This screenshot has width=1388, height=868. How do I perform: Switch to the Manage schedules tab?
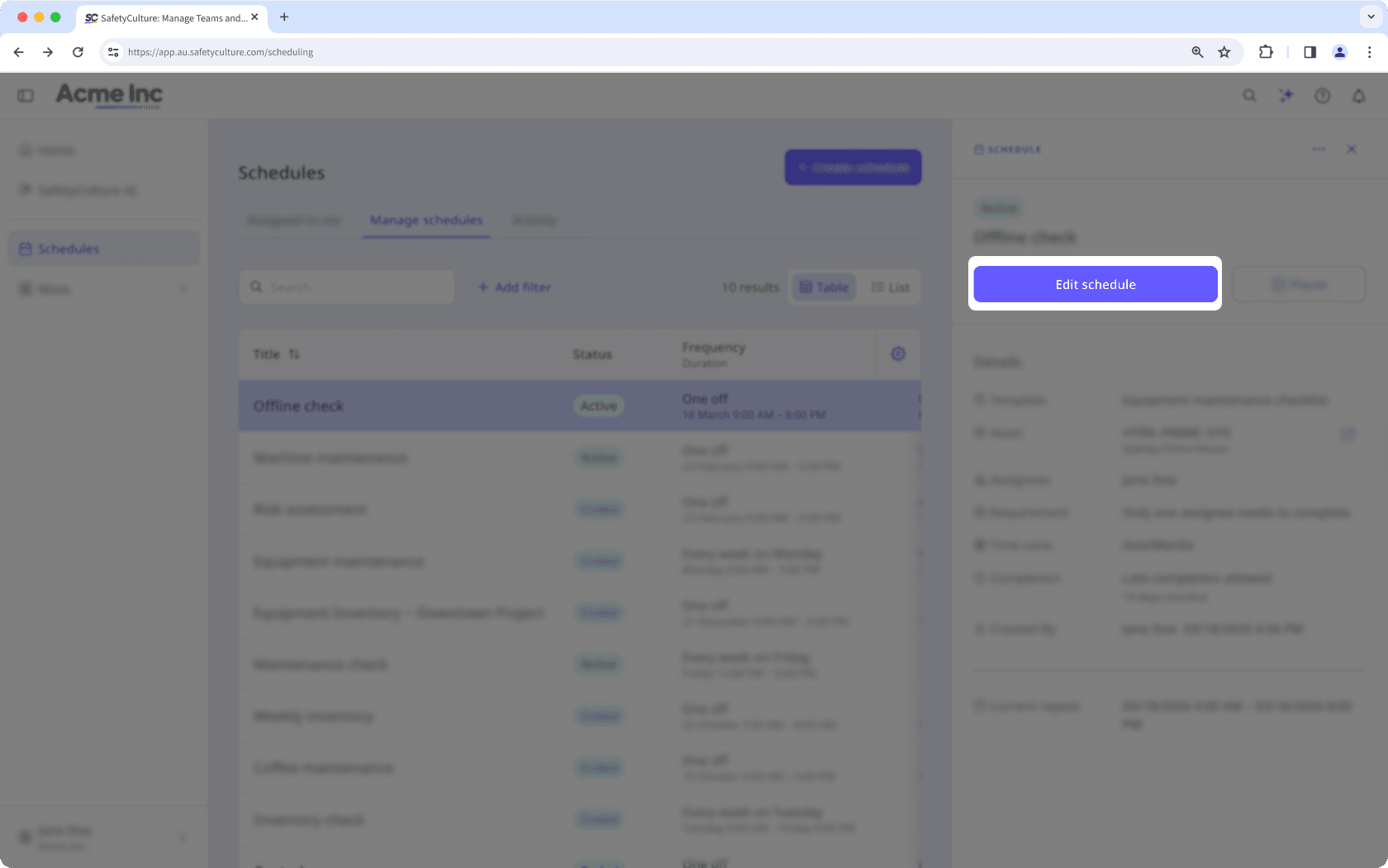pos(425,220)
